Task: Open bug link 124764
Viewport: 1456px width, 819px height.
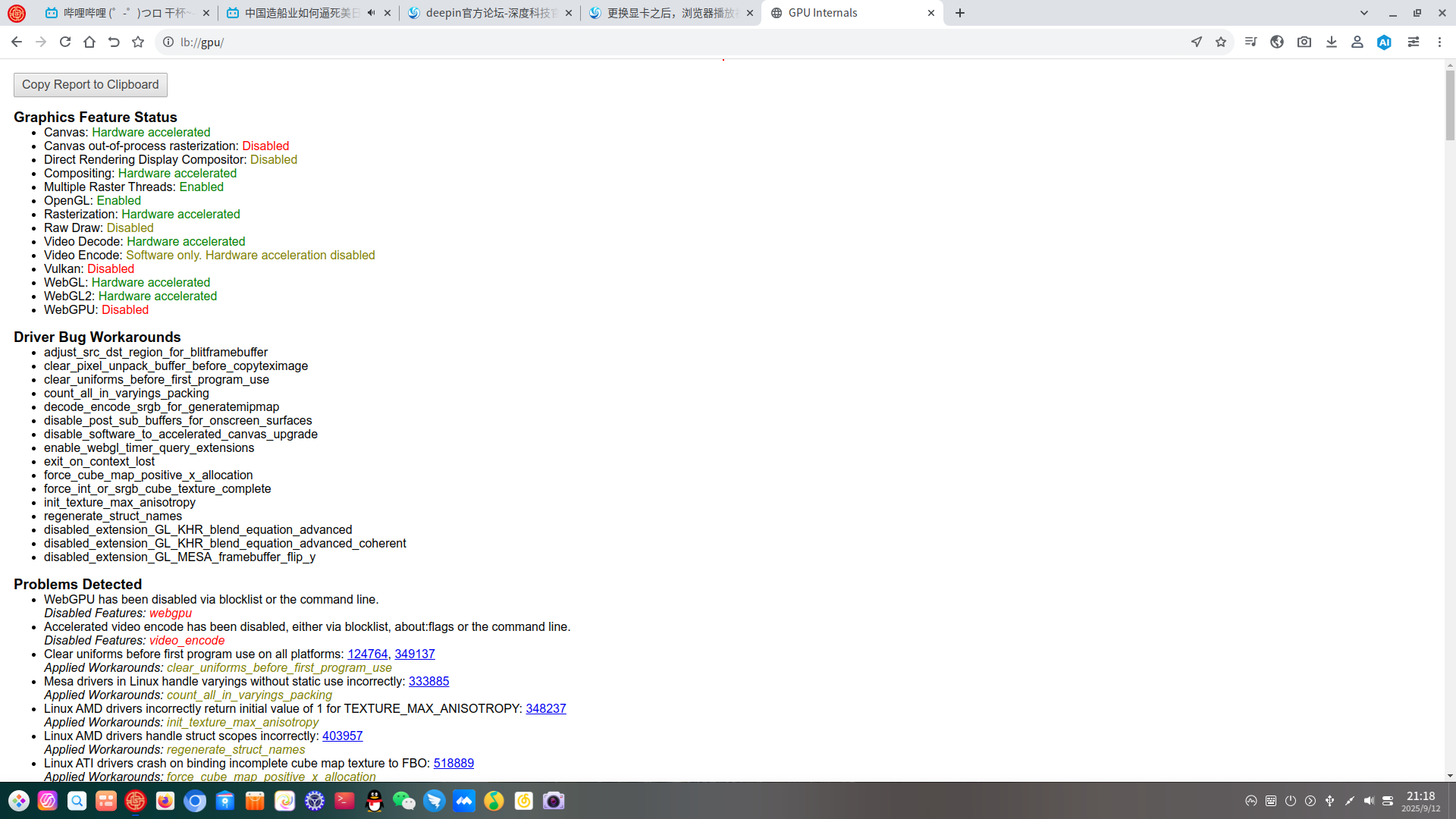Action: [x=367, y=654]
